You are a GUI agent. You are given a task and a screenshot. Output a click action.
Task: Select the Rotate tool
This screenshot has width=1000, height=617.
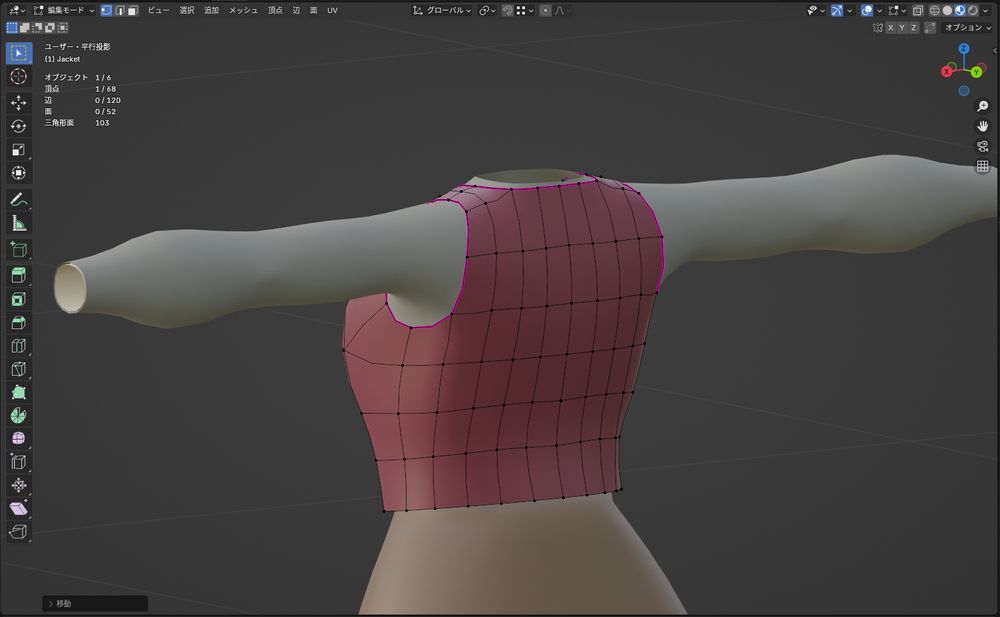point(18,126)
